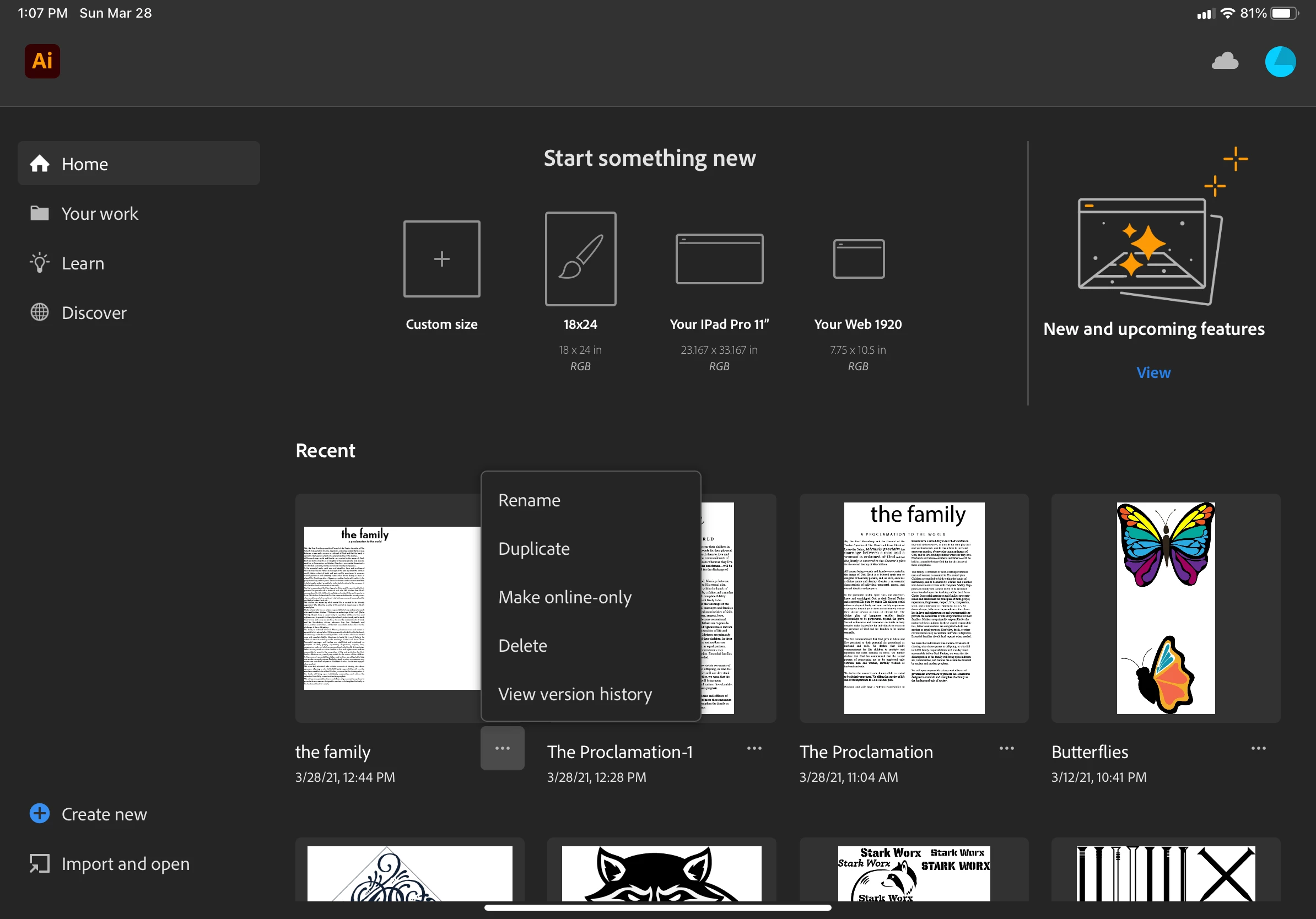
Task: Open more options for The Proclamation-1
Action: [754, 748]
